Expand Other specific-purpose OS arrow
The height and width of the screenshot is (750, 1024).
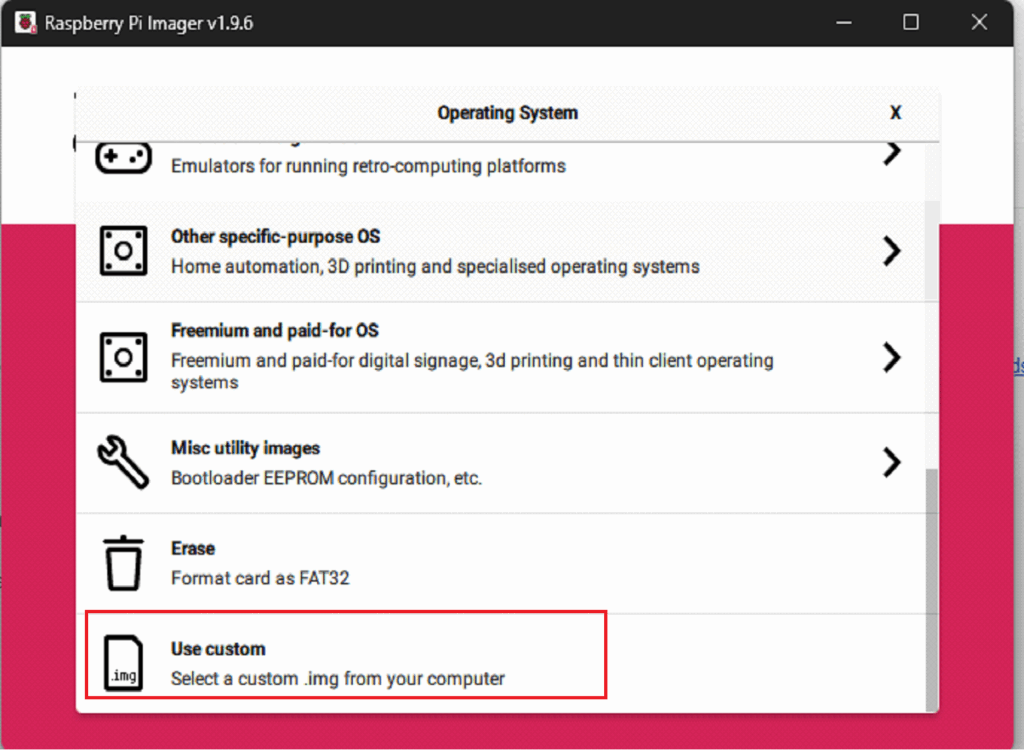point(891,251)
